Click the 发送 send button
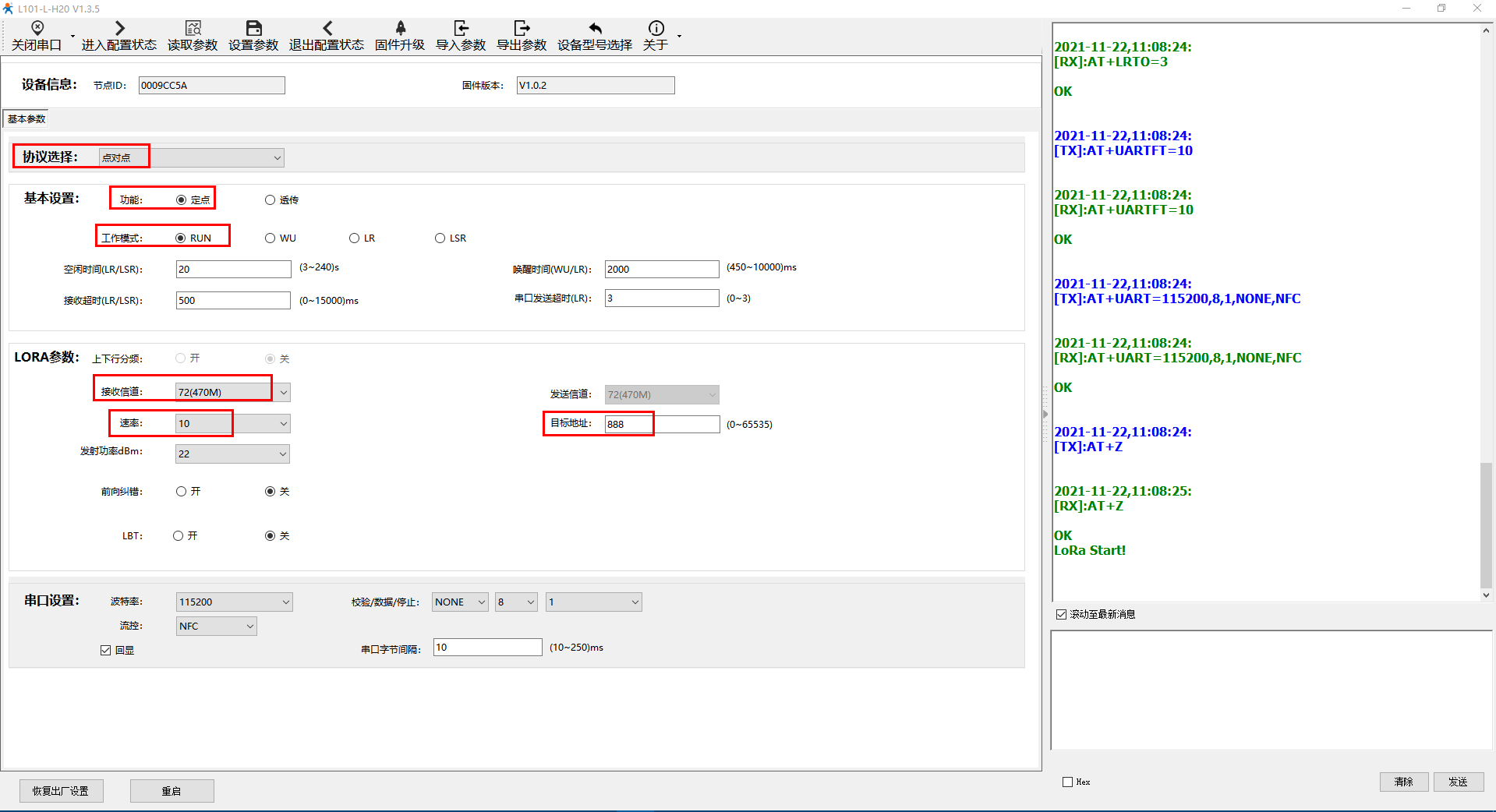The width and height of the screenshot is (1496, 812). pos(1458,782)
